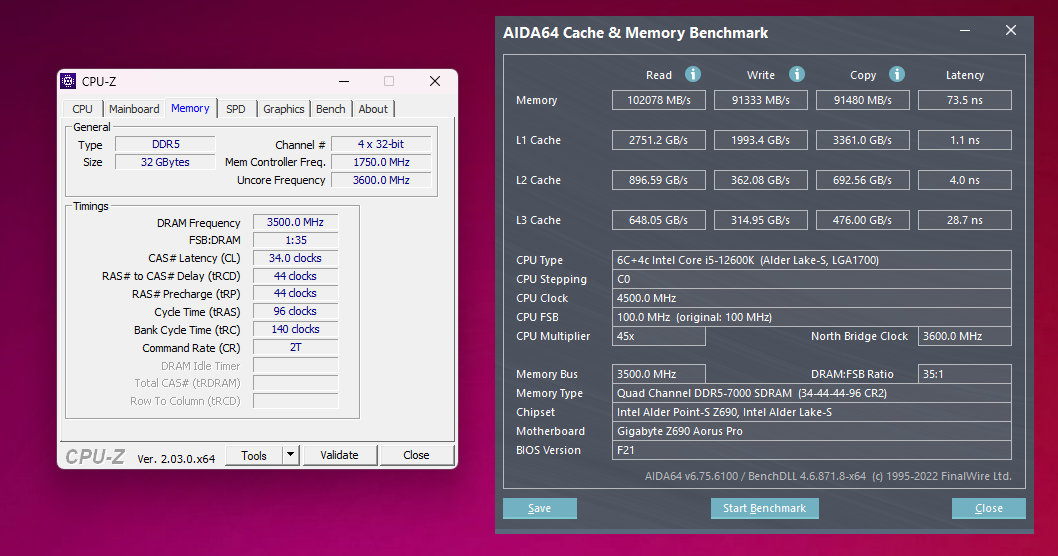Click the AIDA64 Close button at bottom

988,508
